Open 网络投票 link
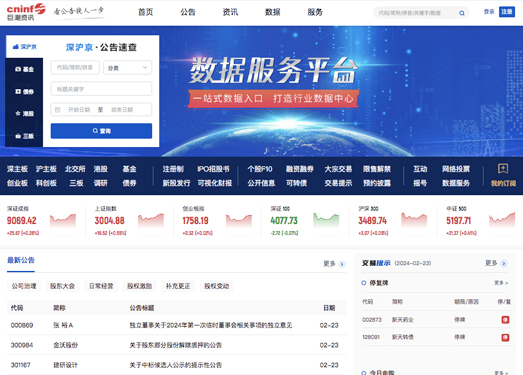 (456, 169)
